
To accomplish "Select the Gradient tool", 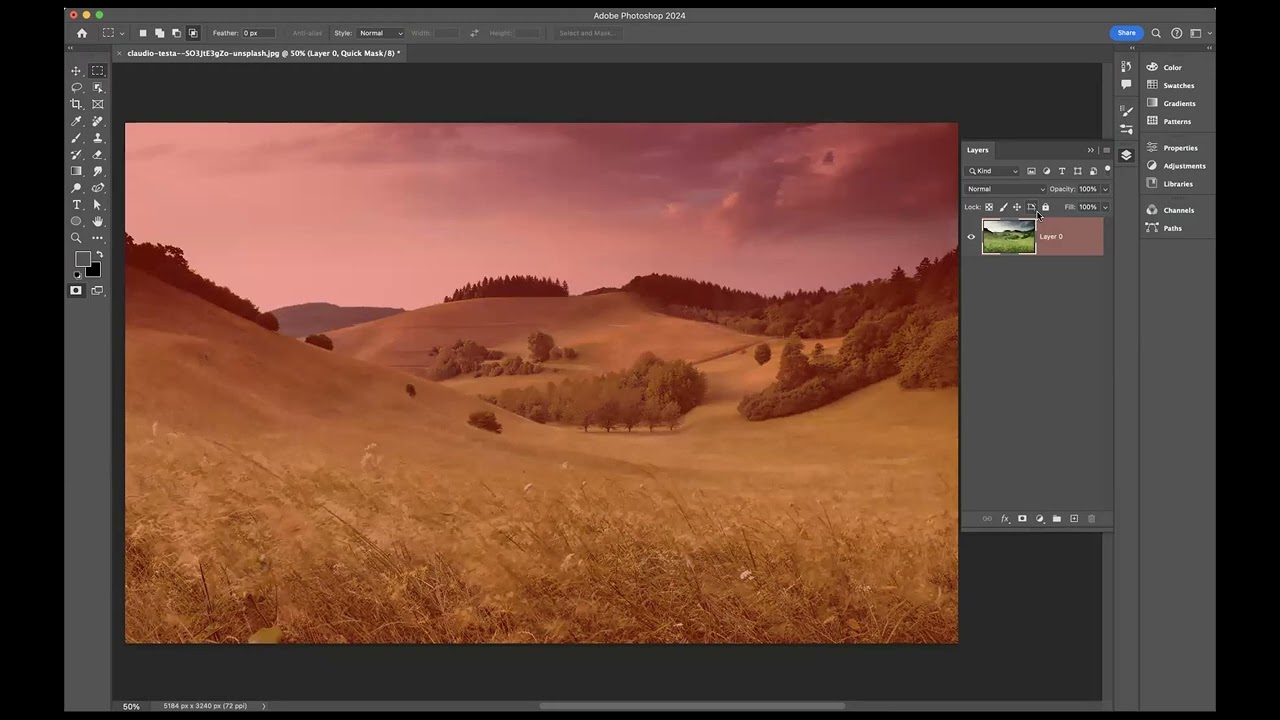I will click(x=76, y=171).
